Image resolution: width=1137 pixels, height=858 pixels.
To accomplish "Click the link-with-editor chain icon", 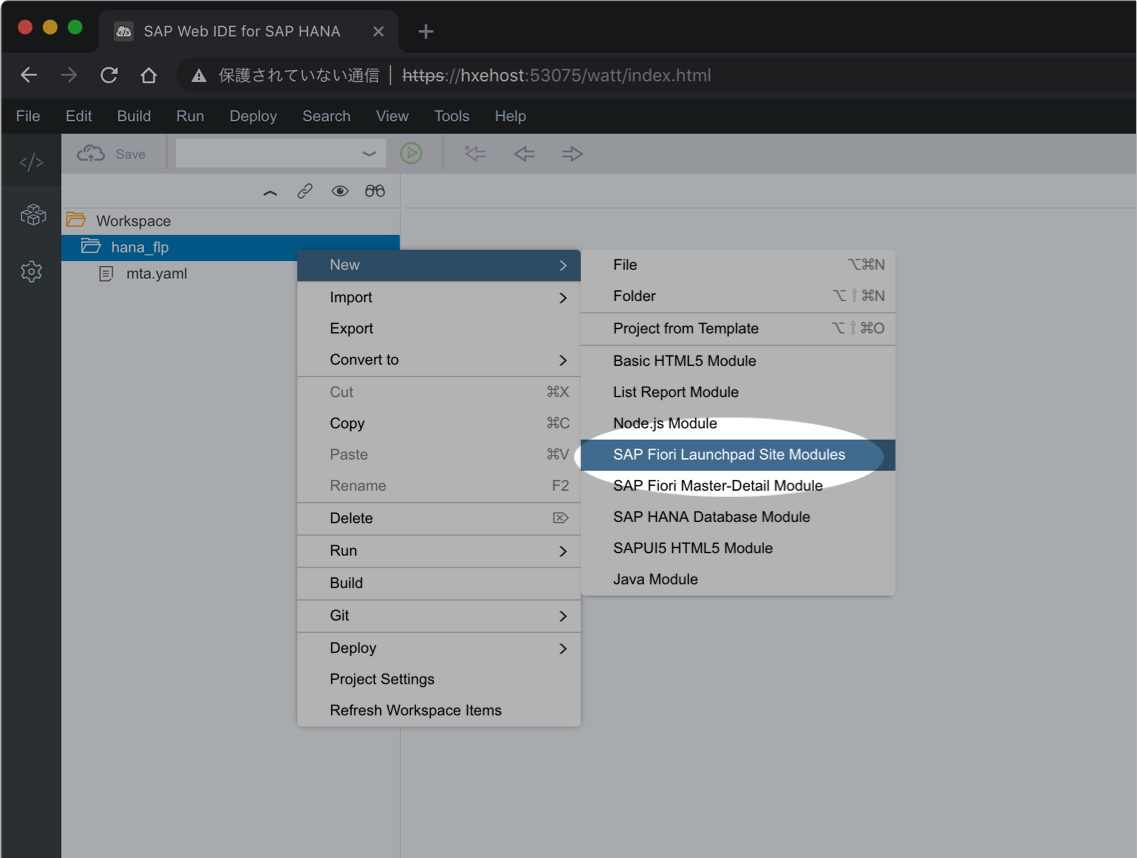I will [x=304, y=191].
